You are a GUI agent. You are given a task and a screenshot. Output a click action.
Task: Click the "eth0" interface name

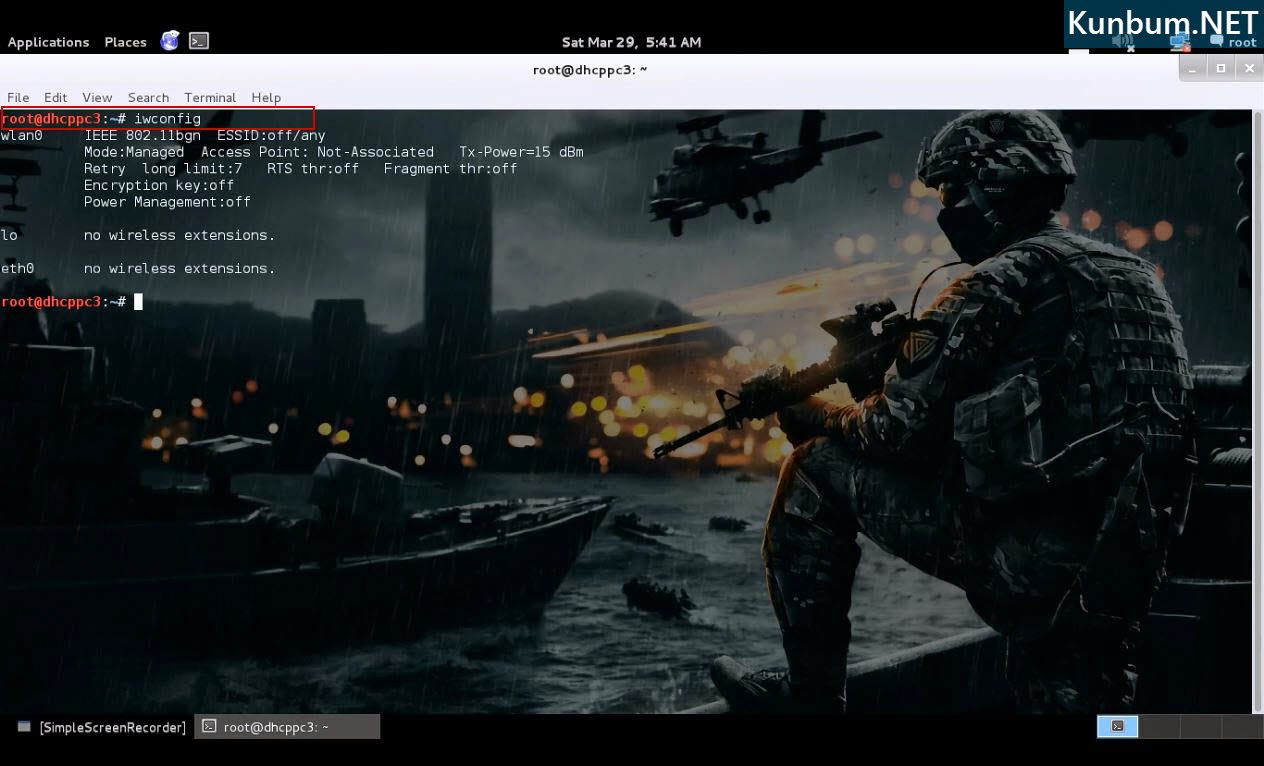[17, 268]
